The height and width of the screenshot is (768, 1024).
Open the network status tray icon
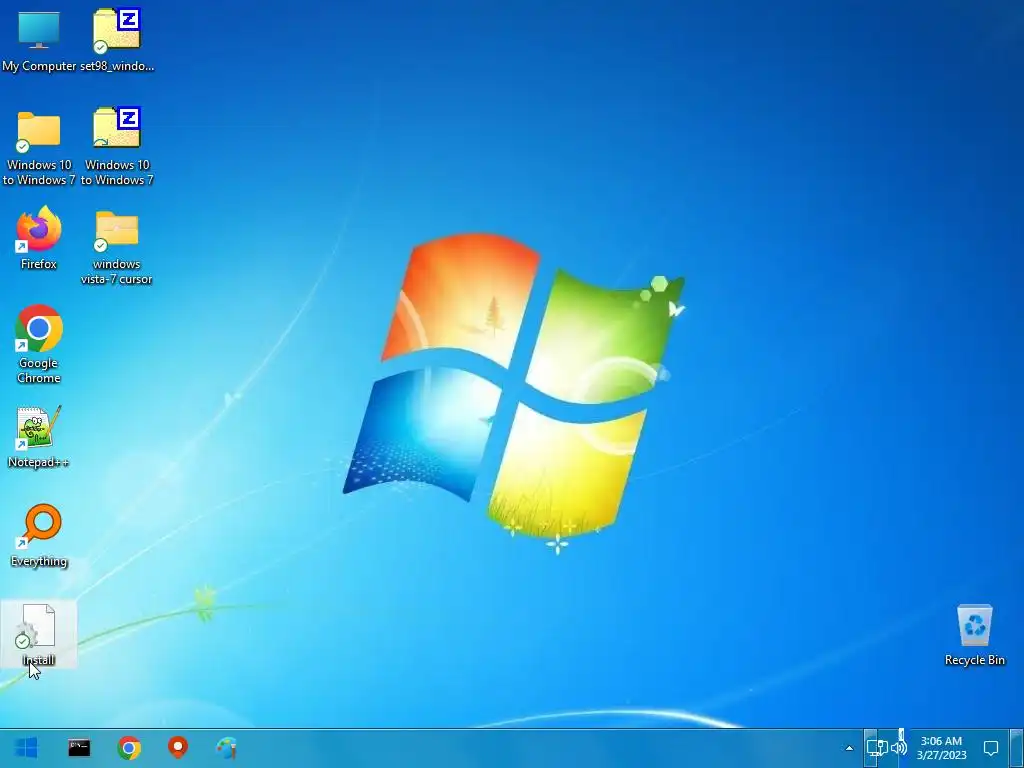[876, 748]
